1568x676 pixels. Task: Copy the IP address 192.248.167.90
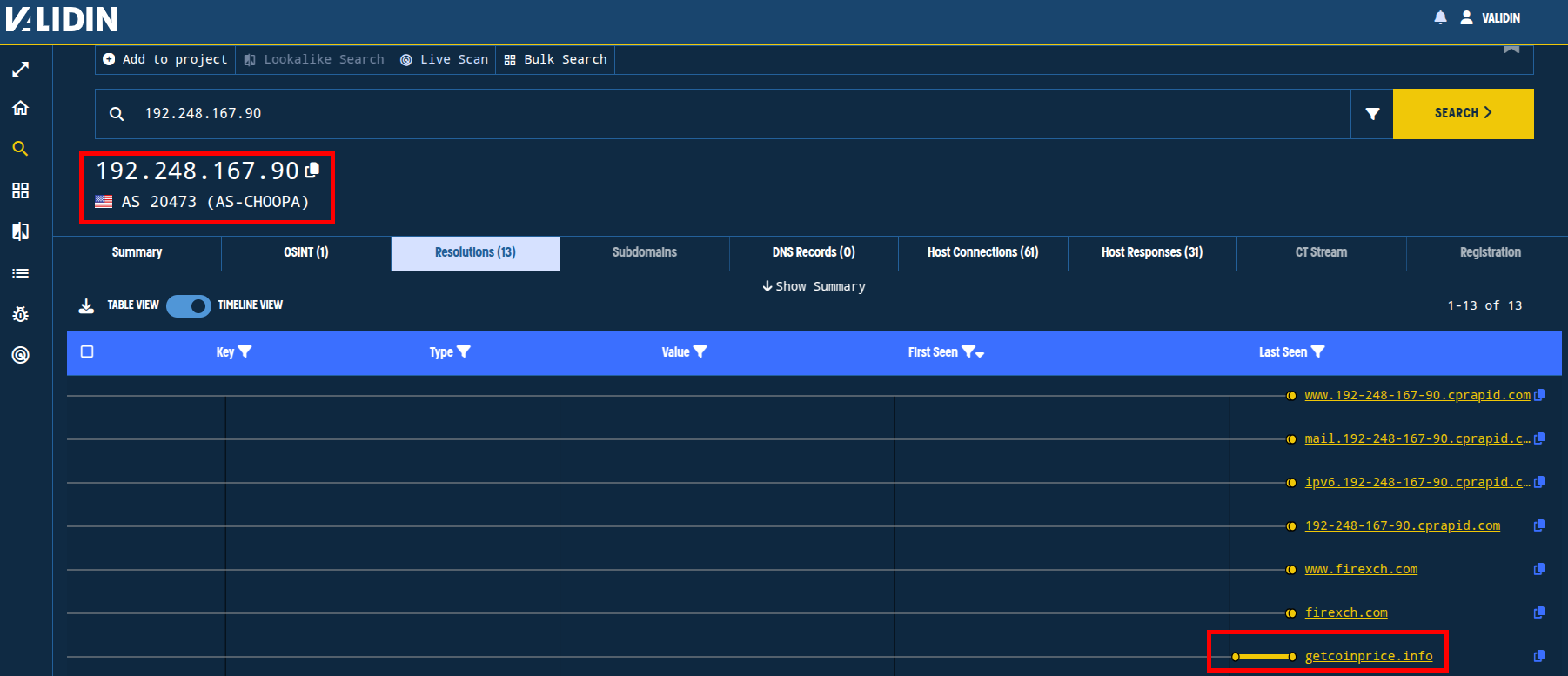click(x=313, y=170)
